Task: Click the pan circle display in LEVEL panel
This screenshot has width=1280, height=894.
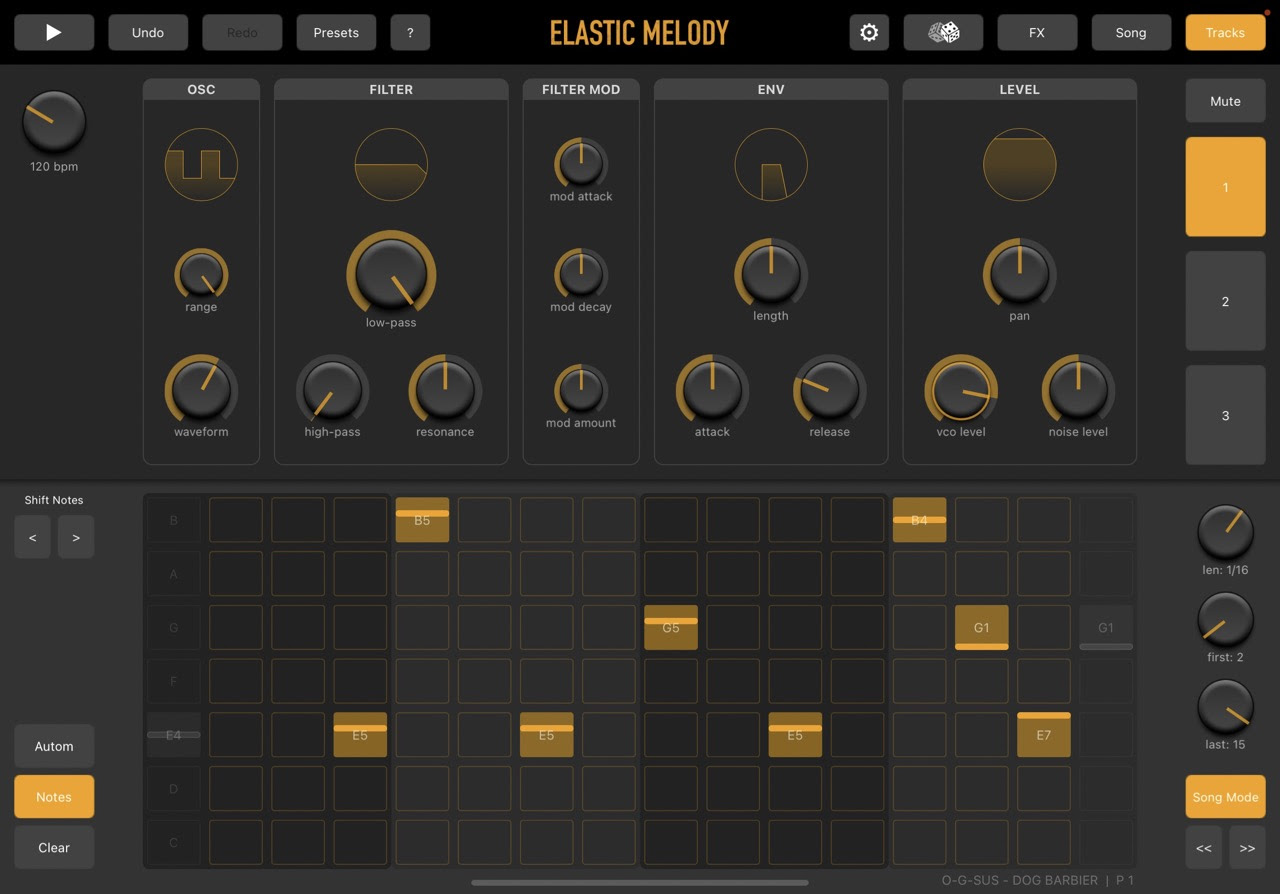Action: 1019,164
